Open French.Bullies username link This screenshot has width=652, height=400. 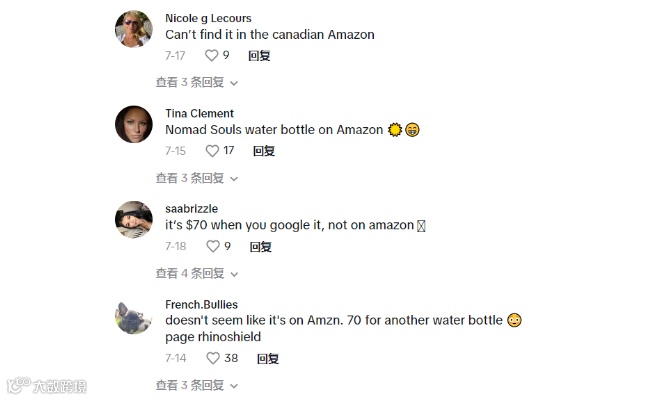(201, 304)
